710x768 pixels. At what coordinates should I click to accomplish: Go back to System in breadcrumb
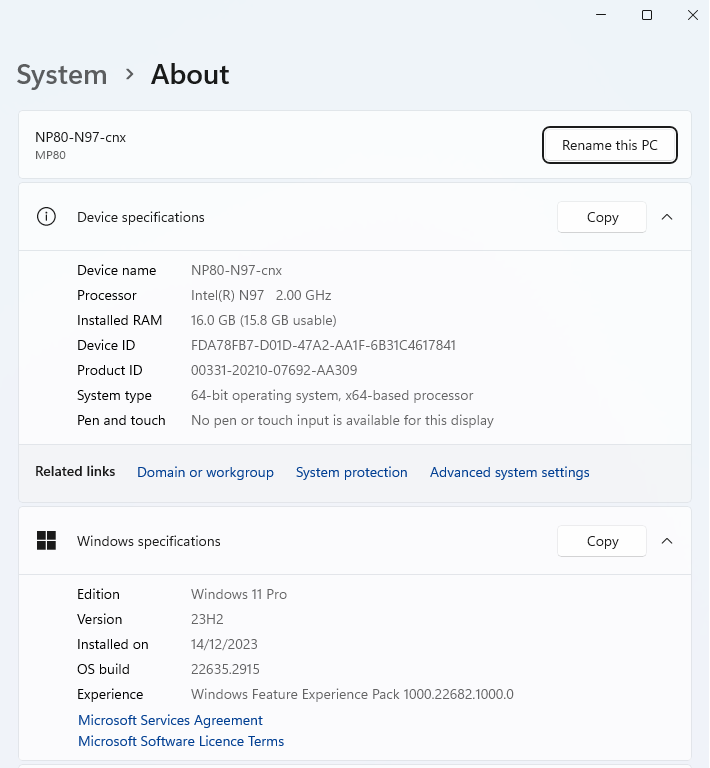tap(62, 75)
